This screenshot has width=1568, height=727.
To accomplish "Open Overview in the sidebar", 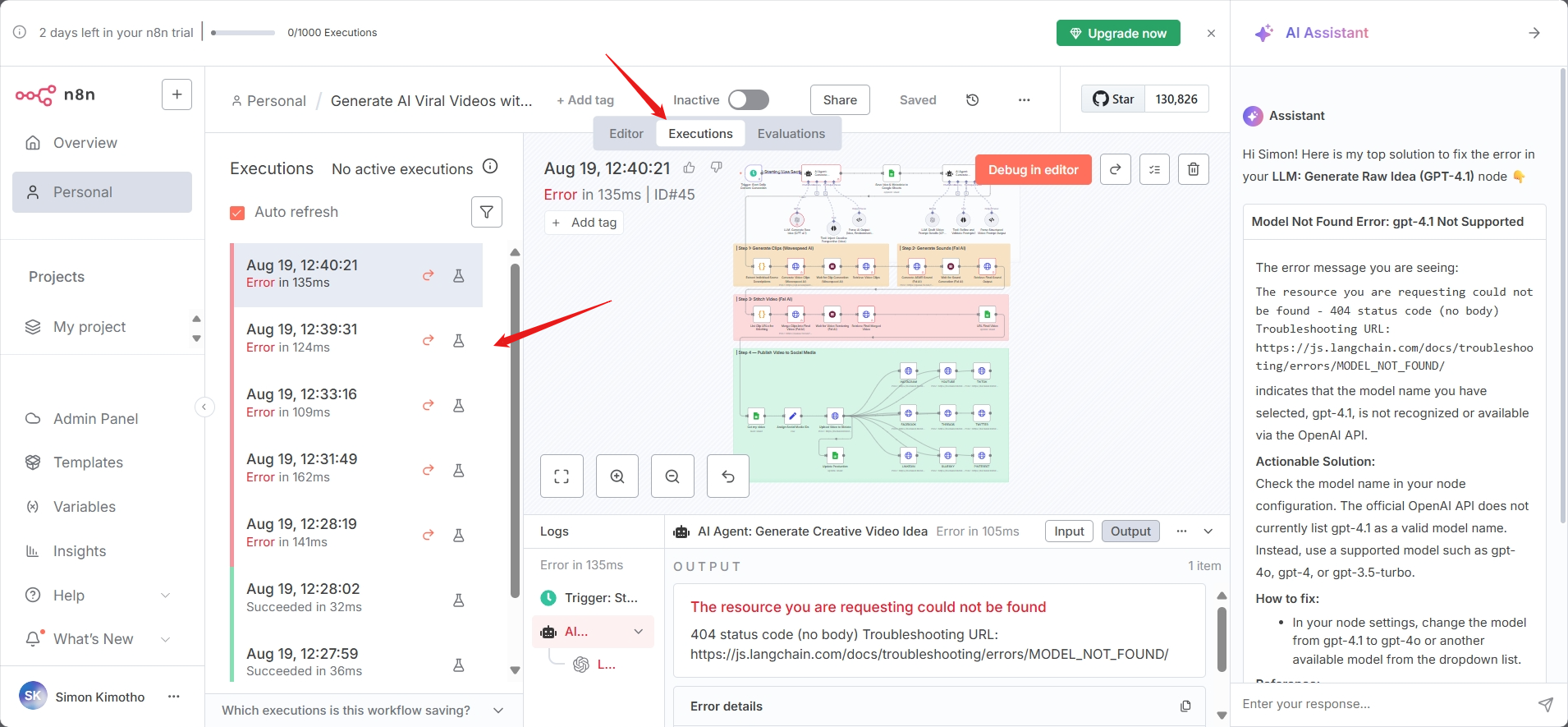I will [102, 143].
